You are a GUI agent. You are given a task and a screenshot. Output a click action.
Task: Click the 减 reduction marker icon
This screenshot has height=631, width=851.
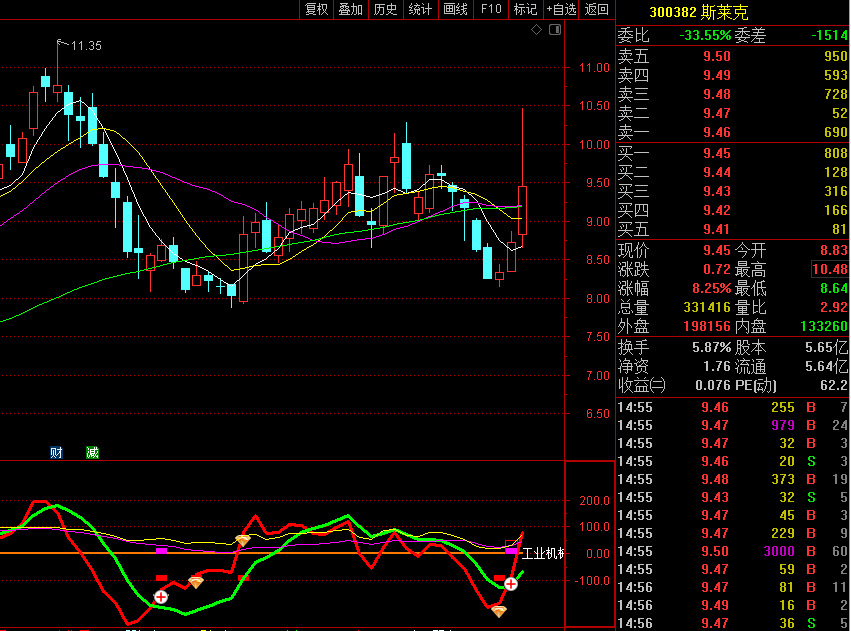(92, 452)
